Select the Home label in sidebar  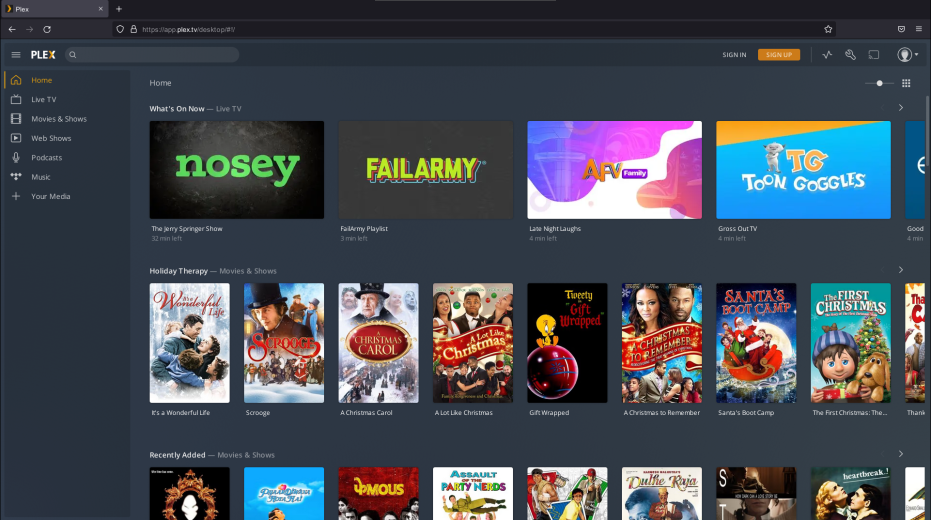click(42, 80)
